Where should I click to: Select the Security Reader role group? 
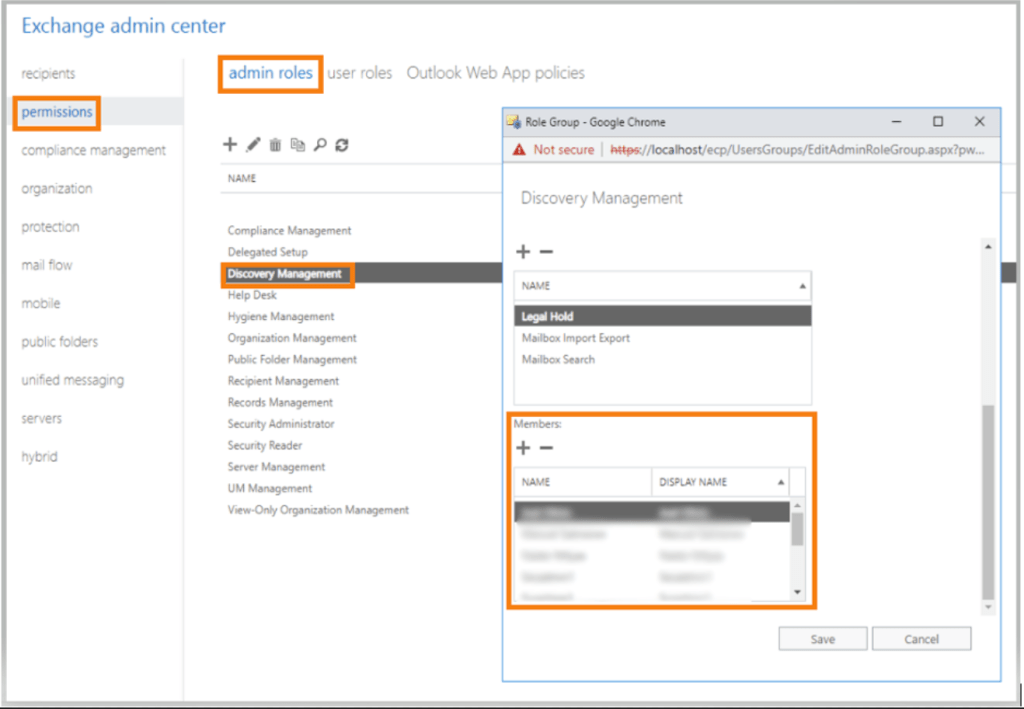(x=264, y=446)
